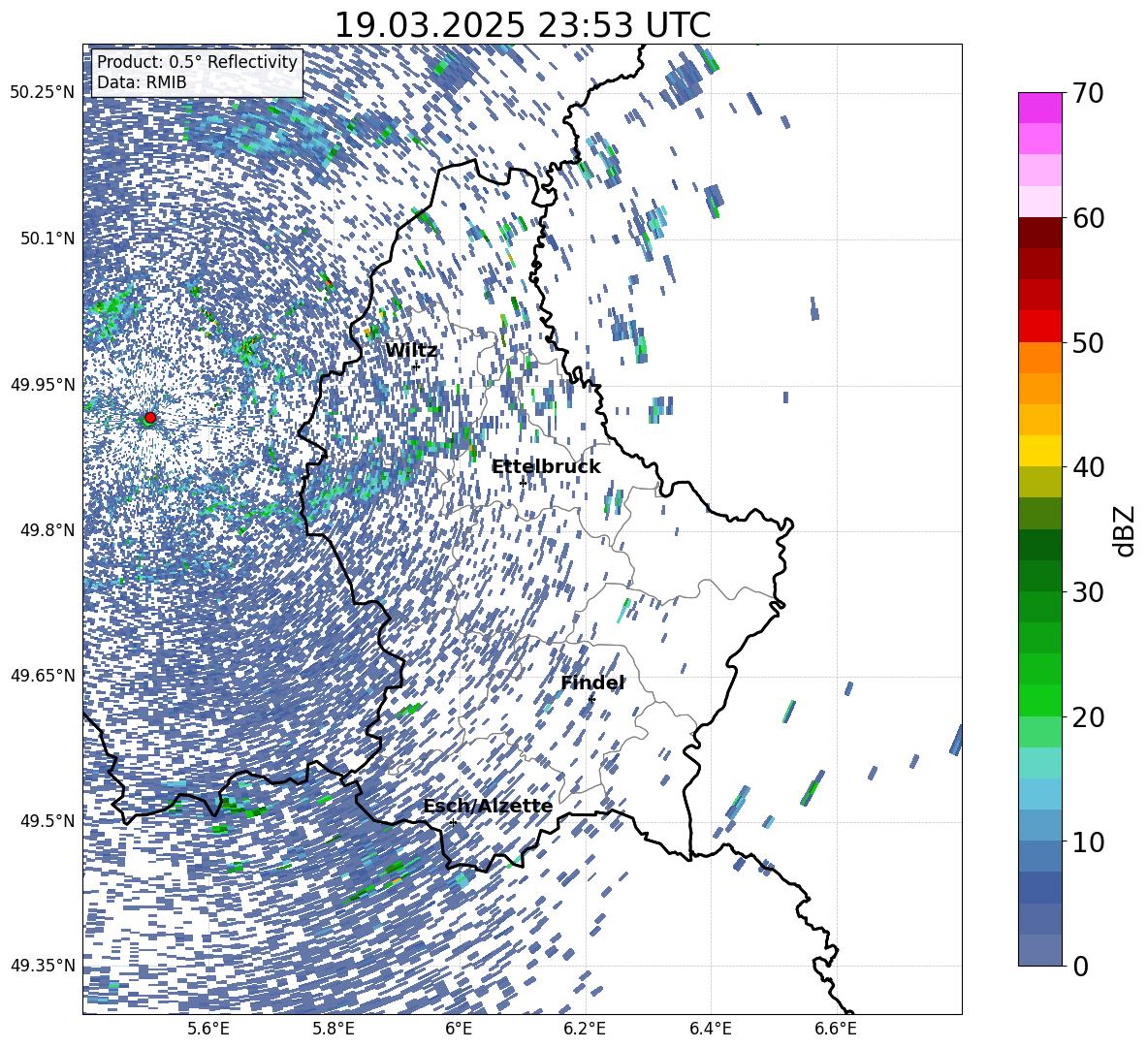Click the cross marker below Findel label
Screen dimensions: 1148x1048
(591, 700)
